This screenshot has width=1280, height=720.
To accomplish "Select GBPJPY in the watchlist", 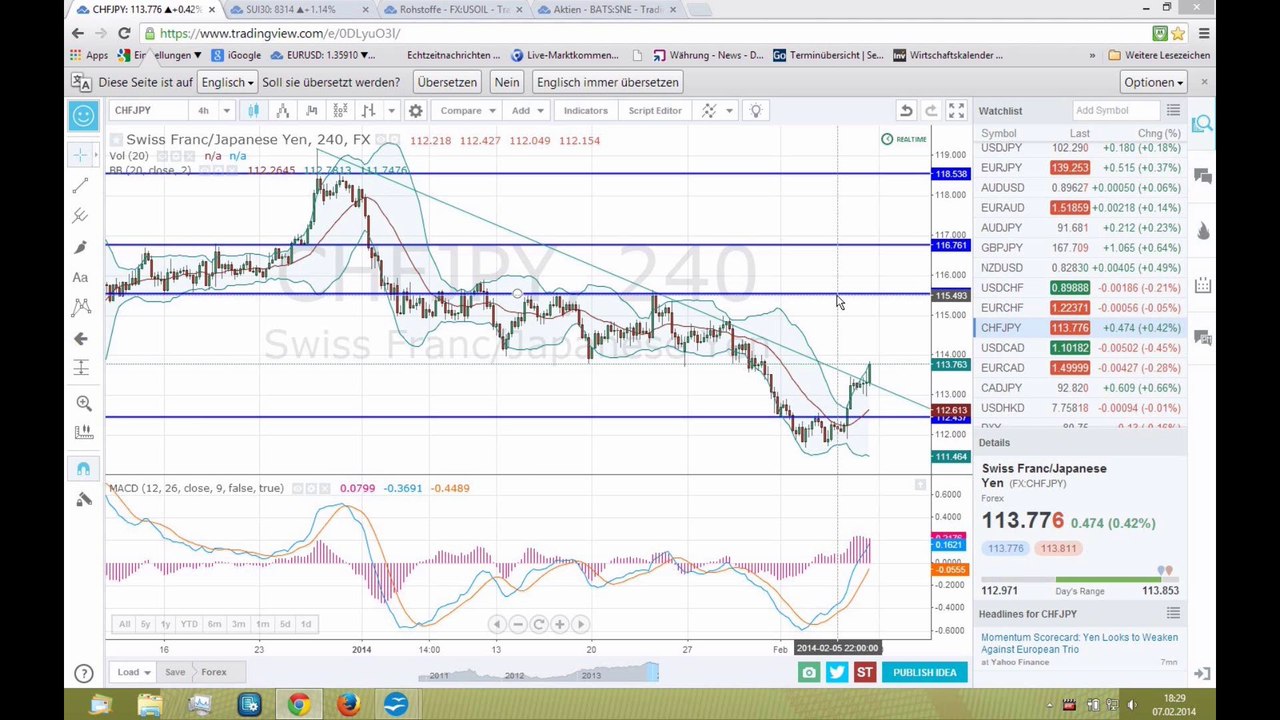I will [x=1078, y=247].
